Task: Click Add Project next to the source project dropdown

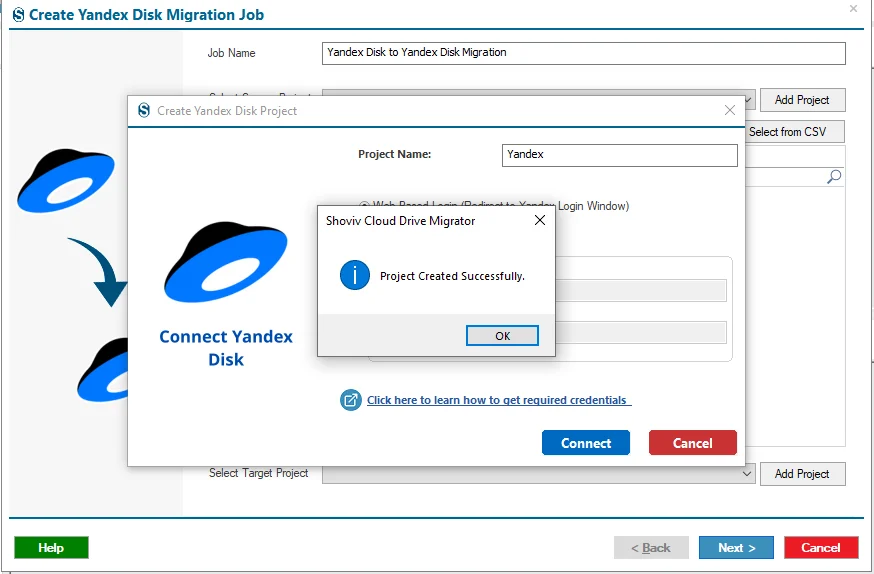Action: point(803,100)
